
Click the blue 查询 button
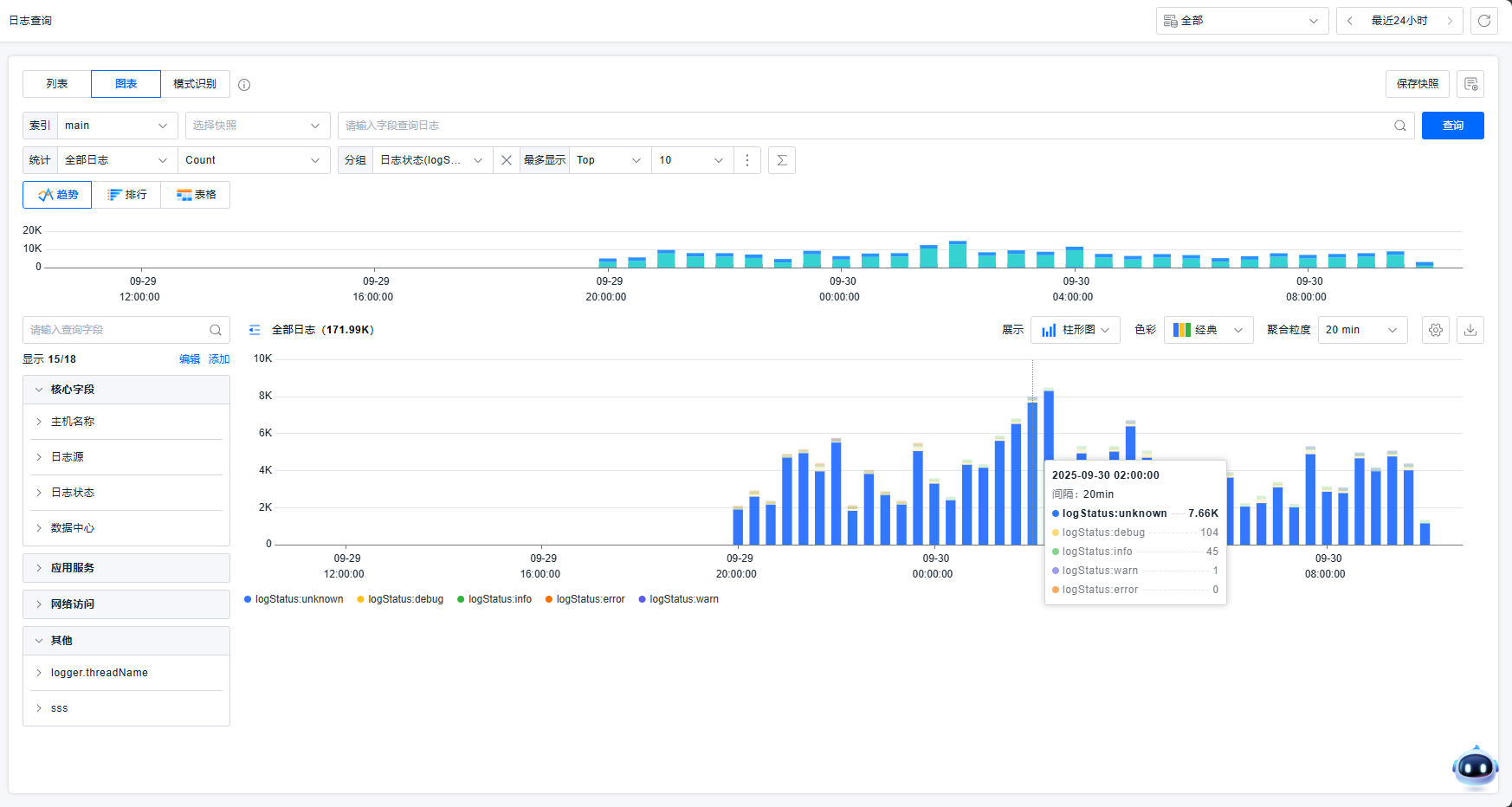(x=1452, y=126)
